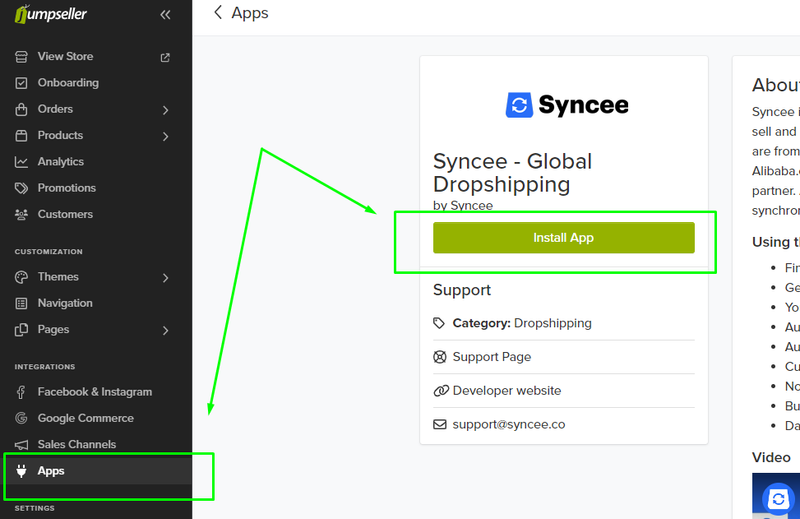Click the Onboarding checkmark icon
The width and height of the screenshot is (800, 519).
(21, 83)
